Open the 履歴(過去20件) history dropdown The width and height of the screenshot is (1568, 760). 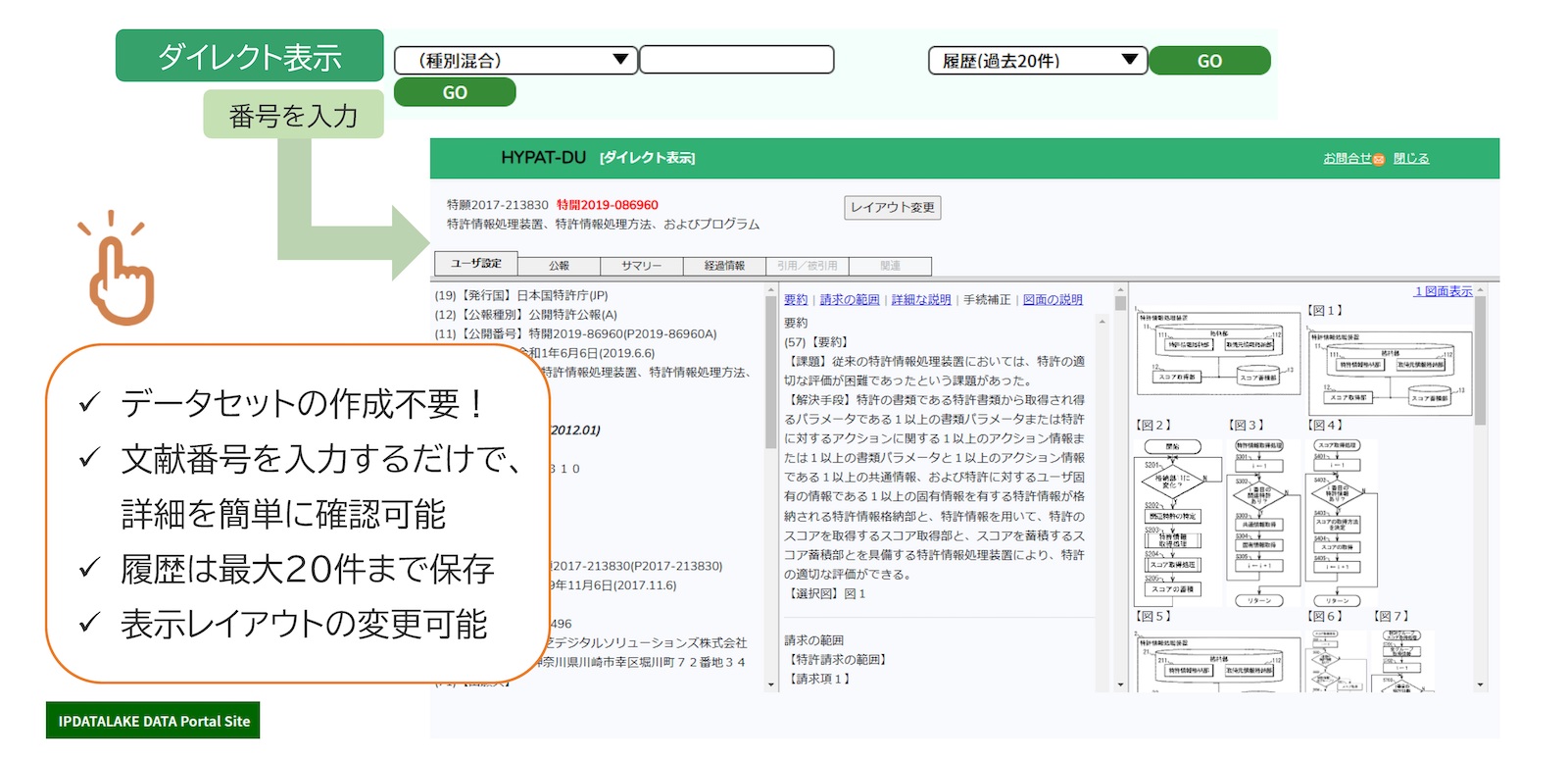pyautogui.click(x=1037, y=61)
